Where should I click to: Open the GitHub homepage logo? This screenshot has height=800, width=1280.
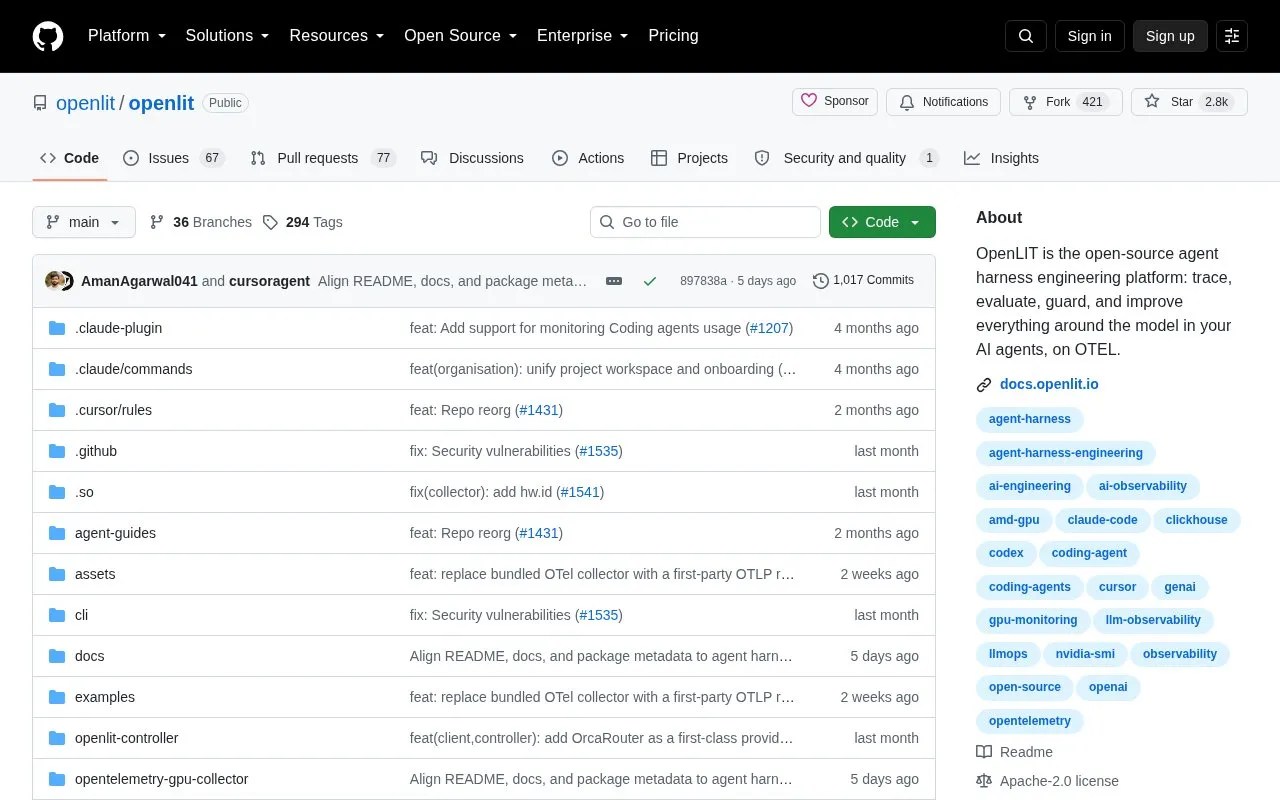click(x=48, y=36)
